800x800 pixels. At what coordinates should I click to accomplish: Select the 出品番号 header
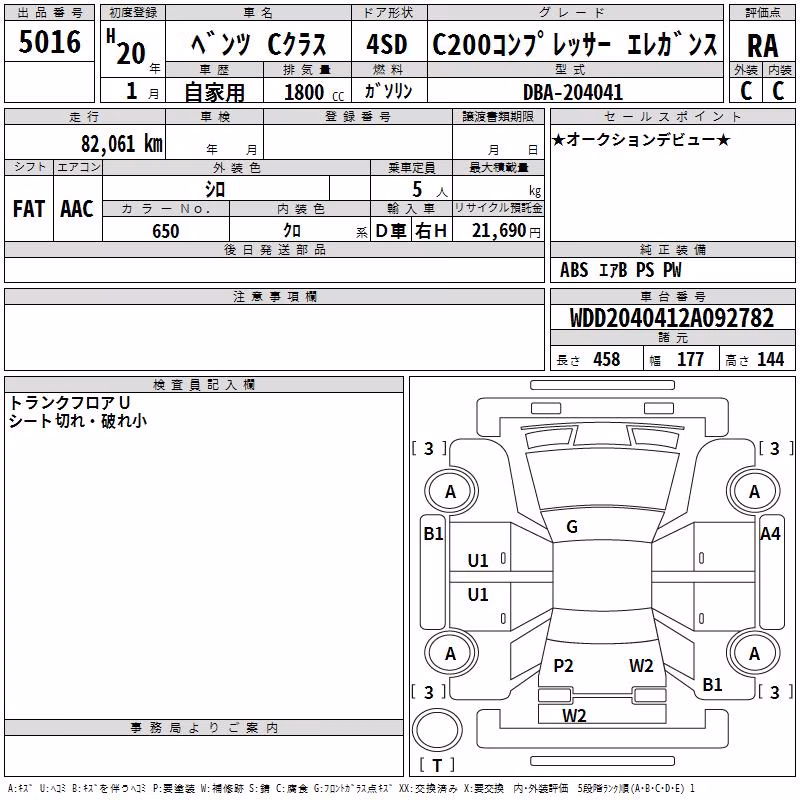[x=49, y=13]
